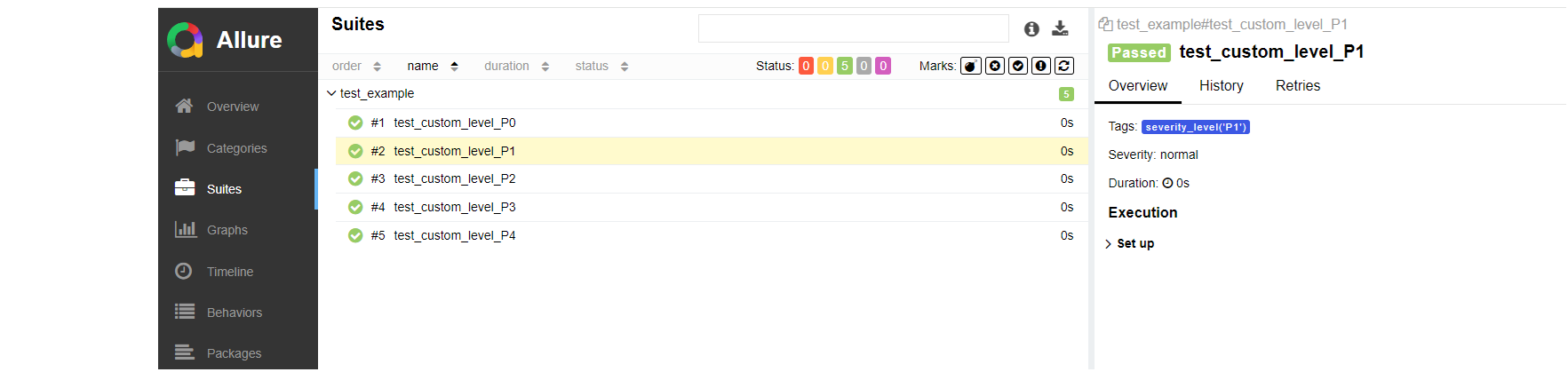
Task: Collapse the test_example suite
Action: click(331, 93)
